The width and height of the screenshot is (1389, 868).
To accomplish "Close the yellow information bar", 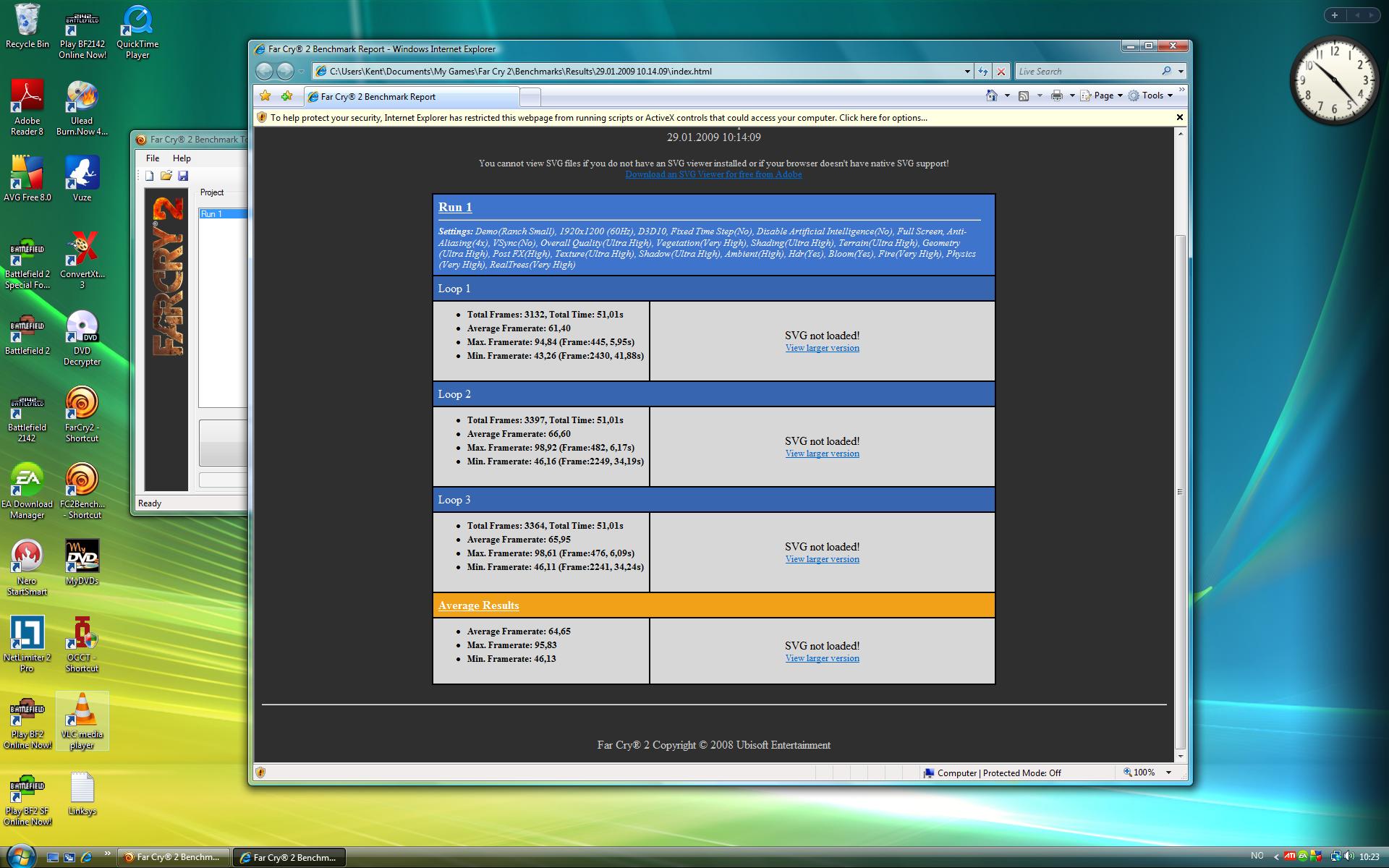I will pyautogui.click(x=1179, y=117).
